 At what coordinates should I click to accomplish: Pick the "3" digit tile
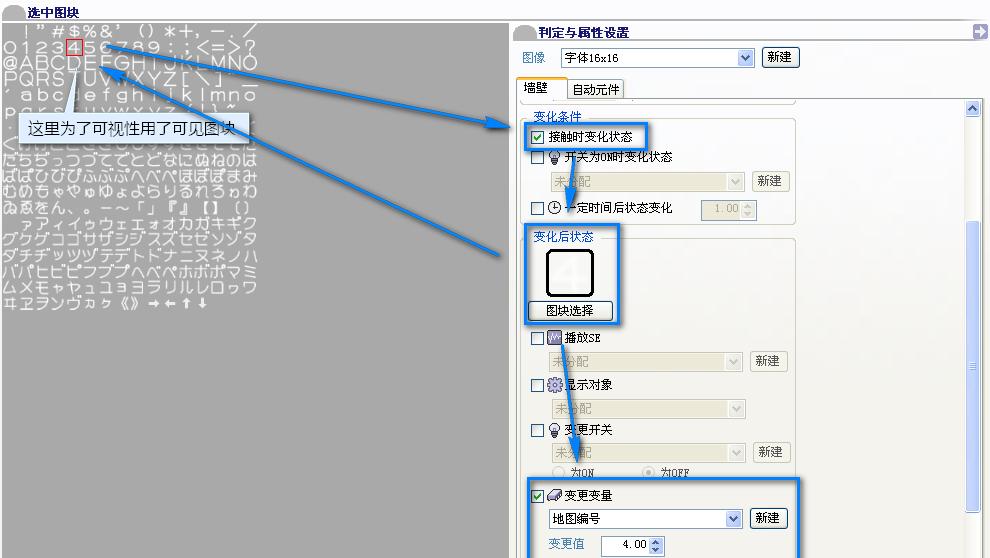[58, 47]
